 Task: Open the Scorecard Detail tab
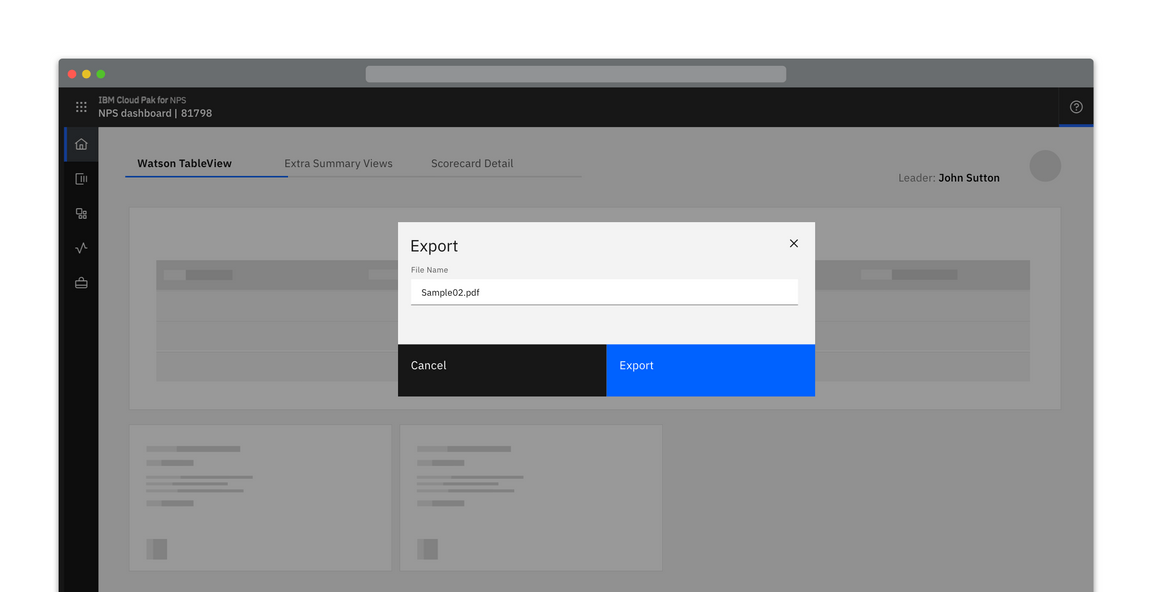[471, 163]
